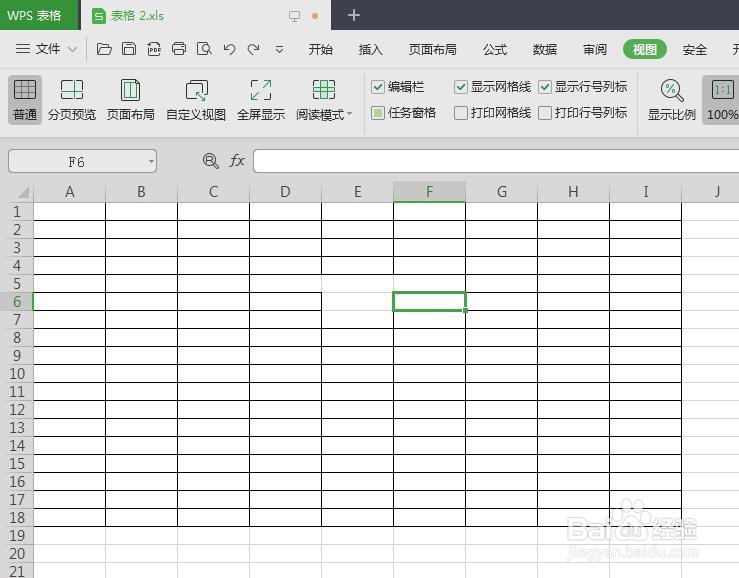This screenshot has width=739, height=578.
Task: Select column F header
Action: [x=429, y=192]
